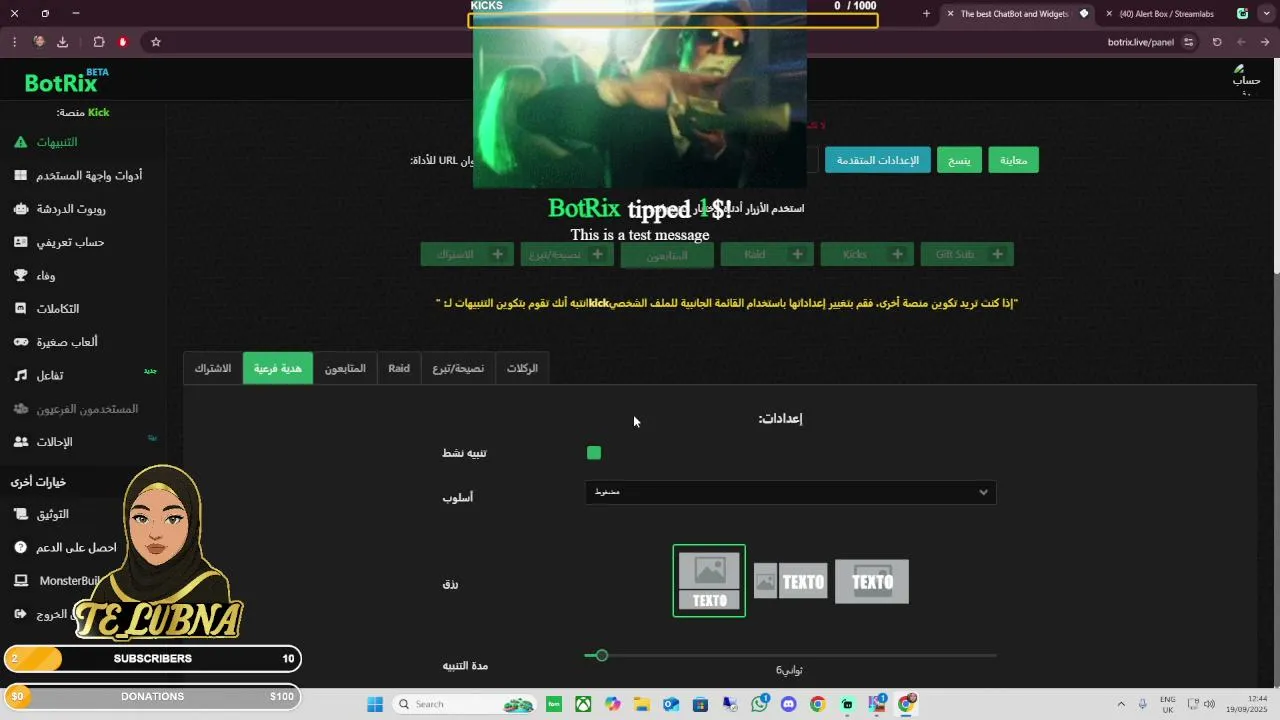This screenshot has height=720, width=1280.
Task: Click the Windows Start button
Action: tap(375, 704)
